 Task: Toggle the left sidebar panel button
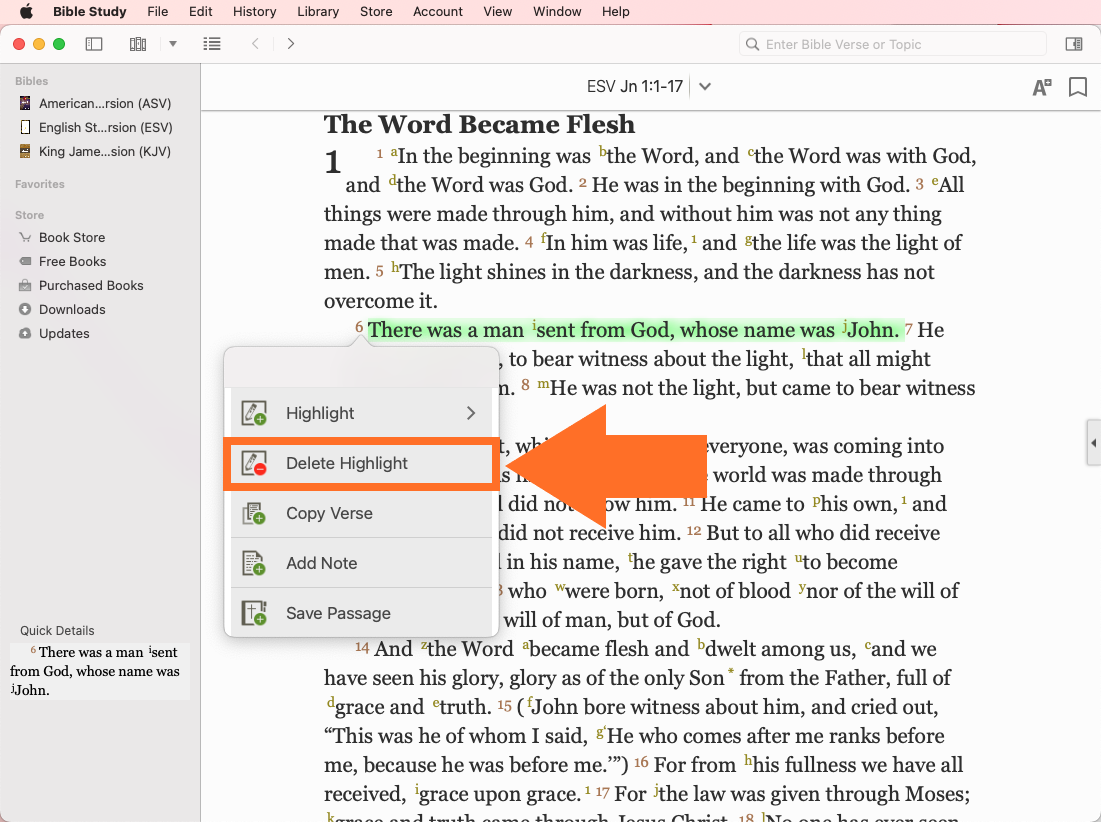(94, 44)
